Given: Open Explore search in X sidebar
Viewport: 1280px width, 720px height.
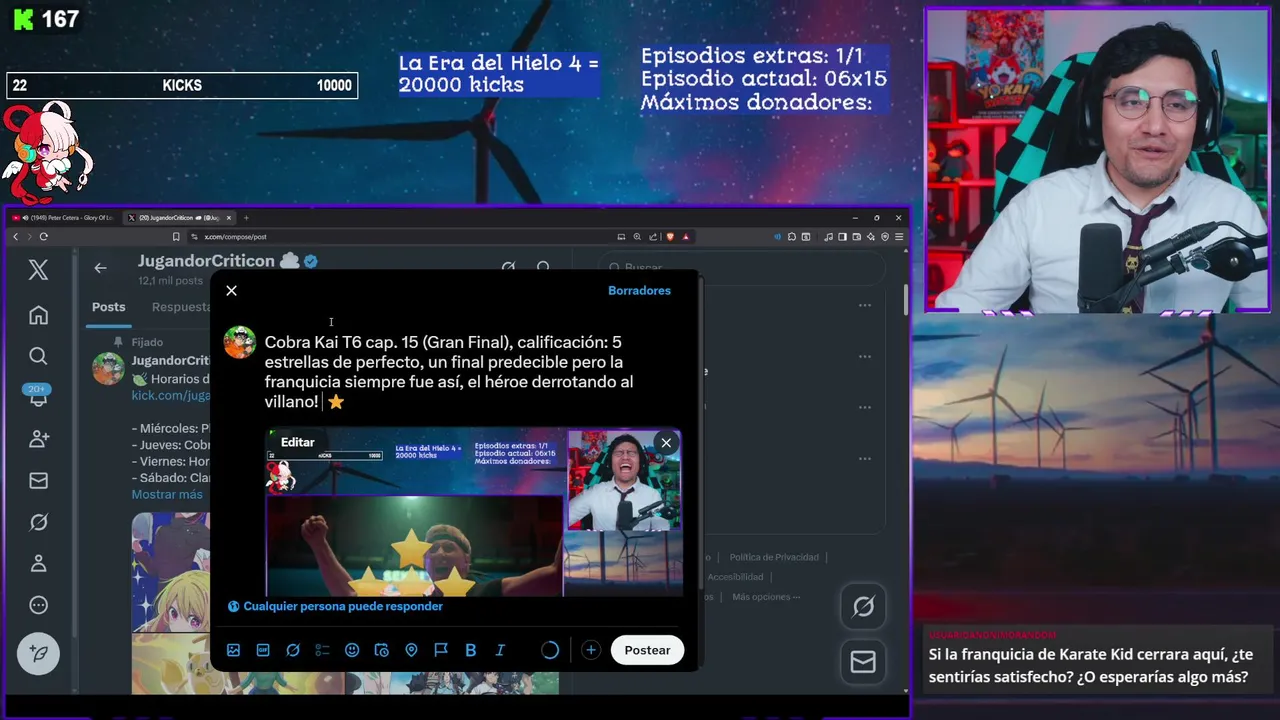Looking at the screenshot, I should pos(38,356).
